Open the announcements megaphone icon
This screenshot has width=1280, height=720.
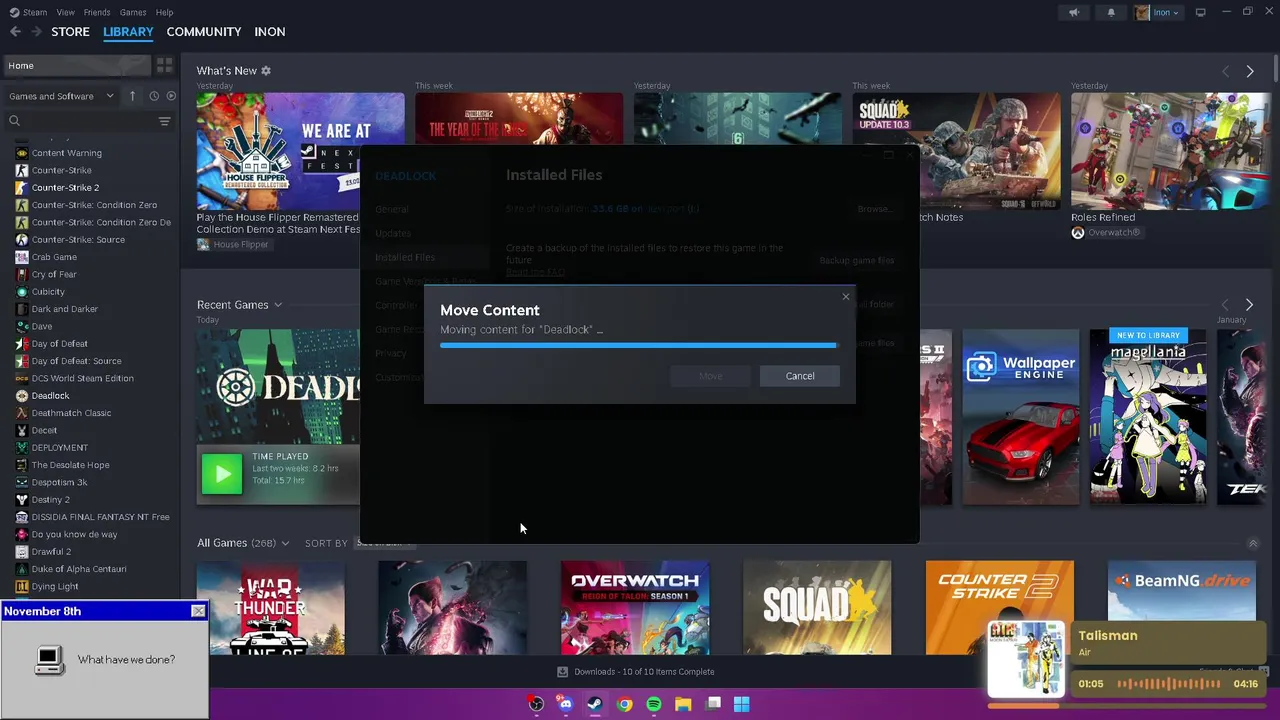[x=1074, y=12]
